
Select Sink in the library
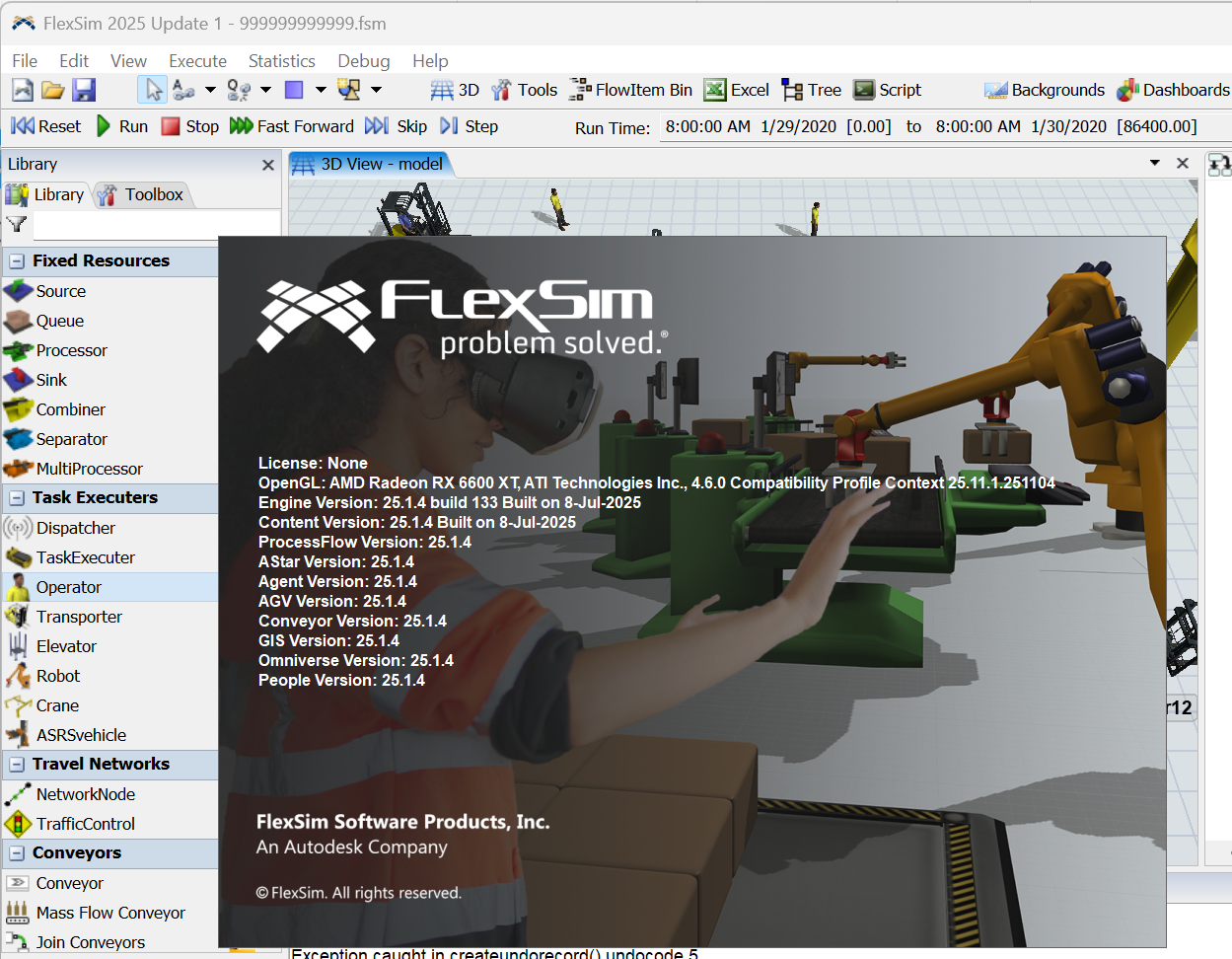(109, 380)
